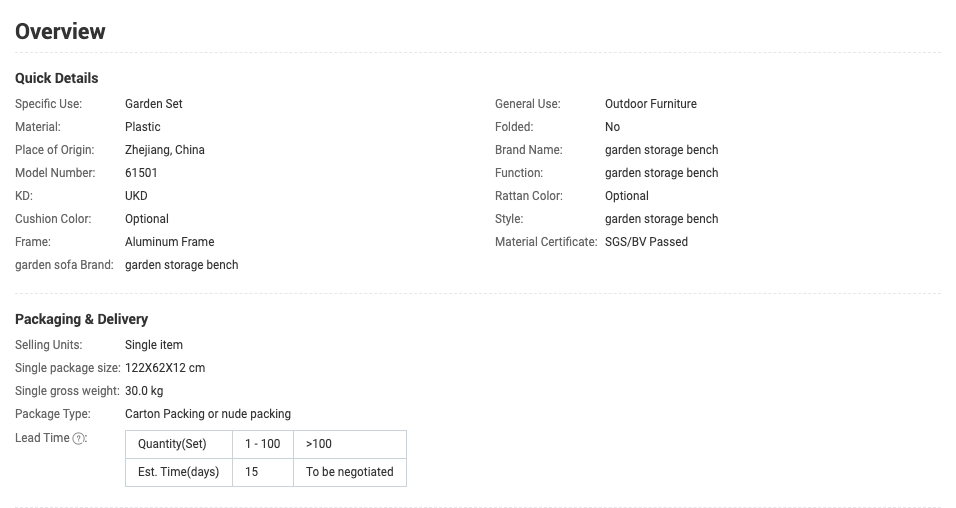Select the "15" estimated days cell

(252, 472)
